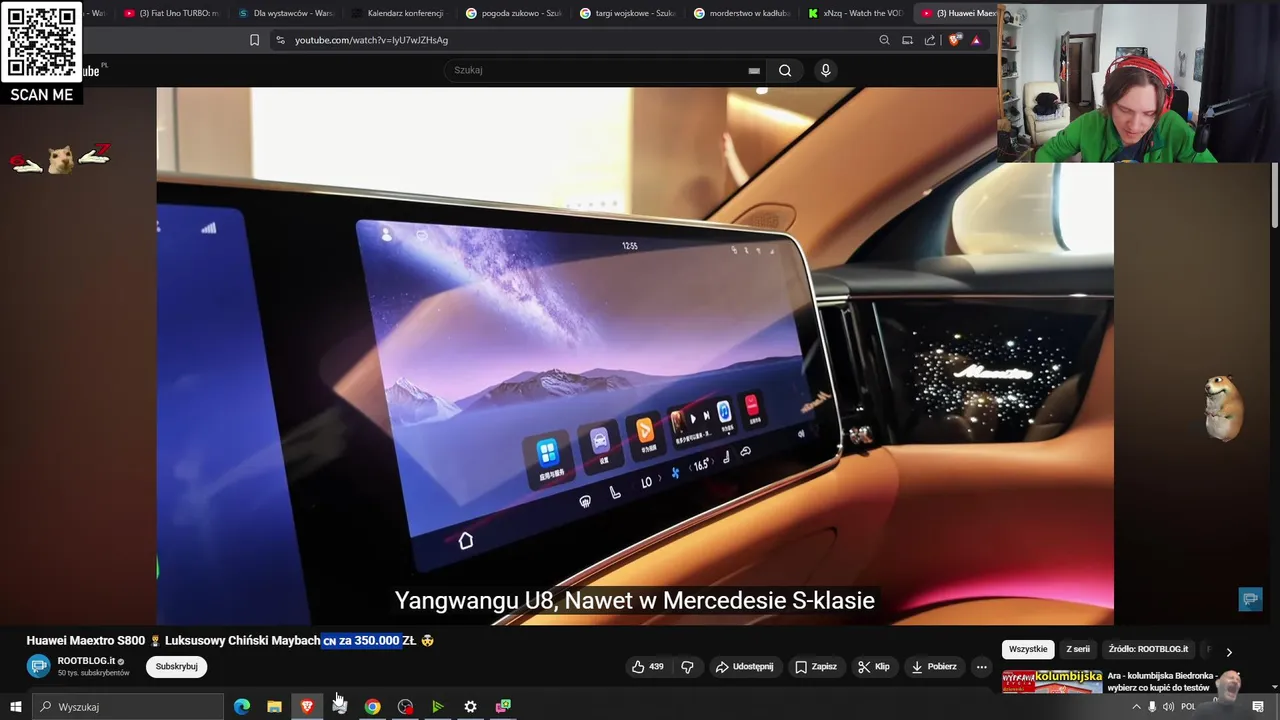Open the Brave Rewards triangle icon
The width and height of the screenshot is (1280, 720).
tap(976, 40)
